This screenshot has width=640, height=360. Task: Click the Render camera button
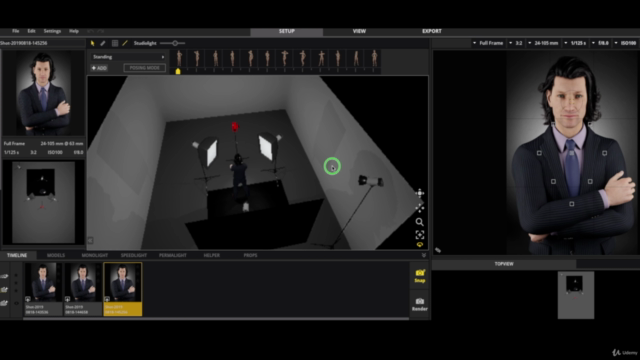click(420, 304)
